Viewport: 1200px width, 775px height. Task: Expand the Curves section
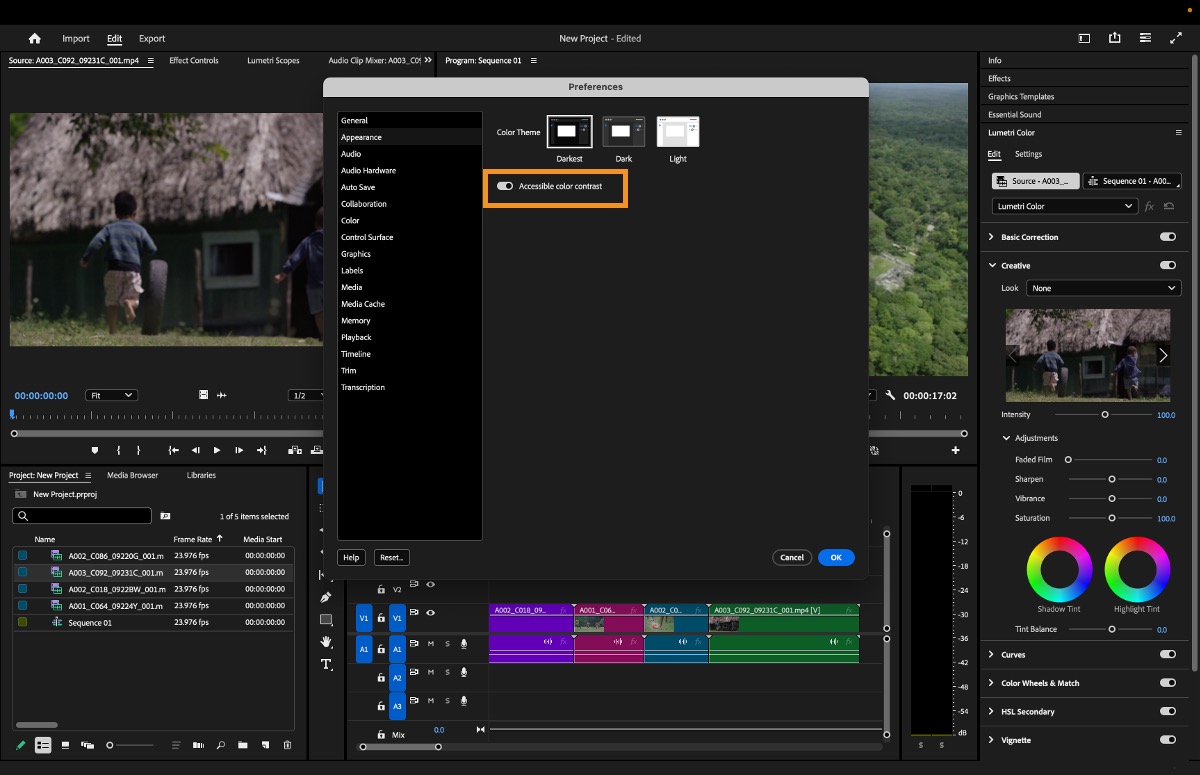(991, 655)
